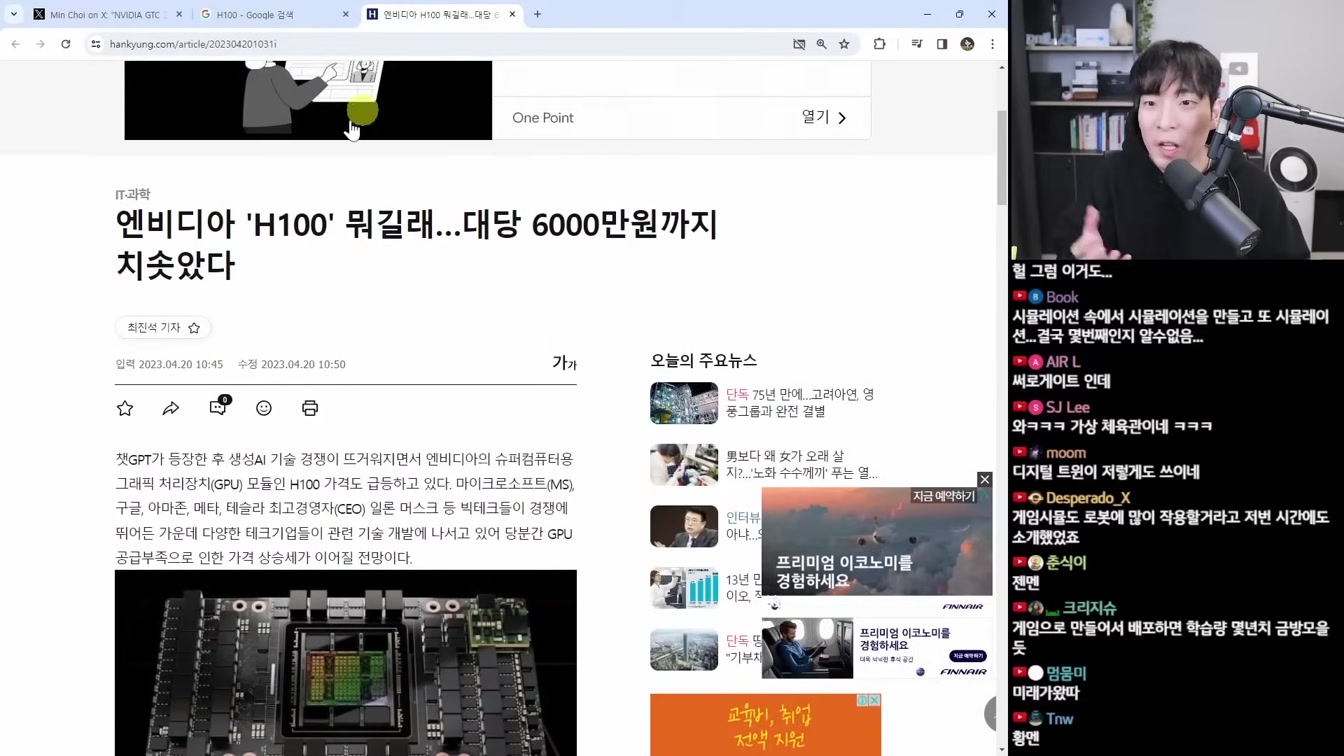Go forward to the next page

(x=40, y=44)
